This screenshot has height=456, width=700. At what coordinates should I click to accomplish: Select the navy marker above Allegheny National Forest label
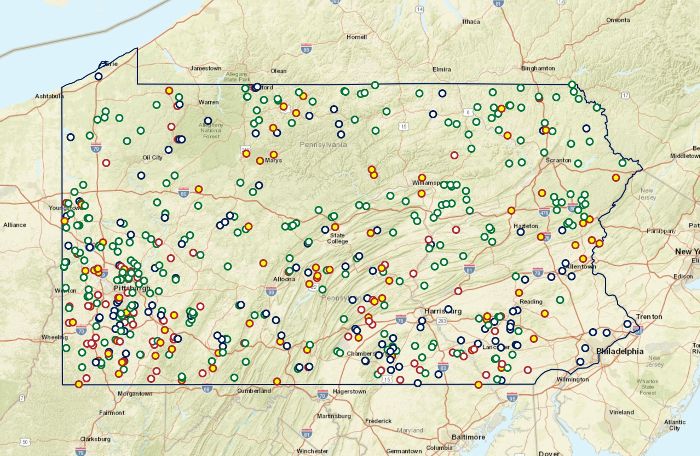coord(208,121)
